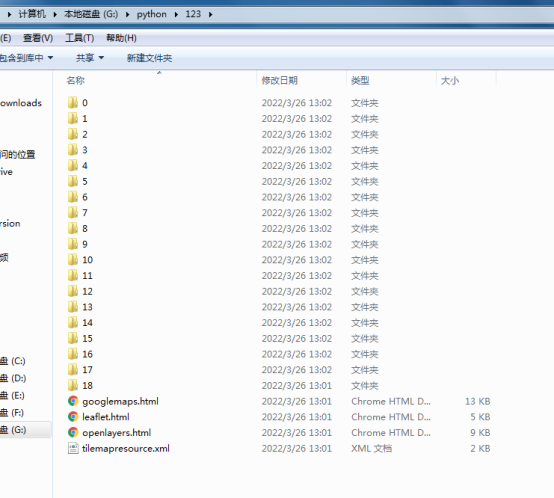This screenshot has width=554, height=498.
Task: Select folder 10 icon
Action: click(x=73, y=260)
